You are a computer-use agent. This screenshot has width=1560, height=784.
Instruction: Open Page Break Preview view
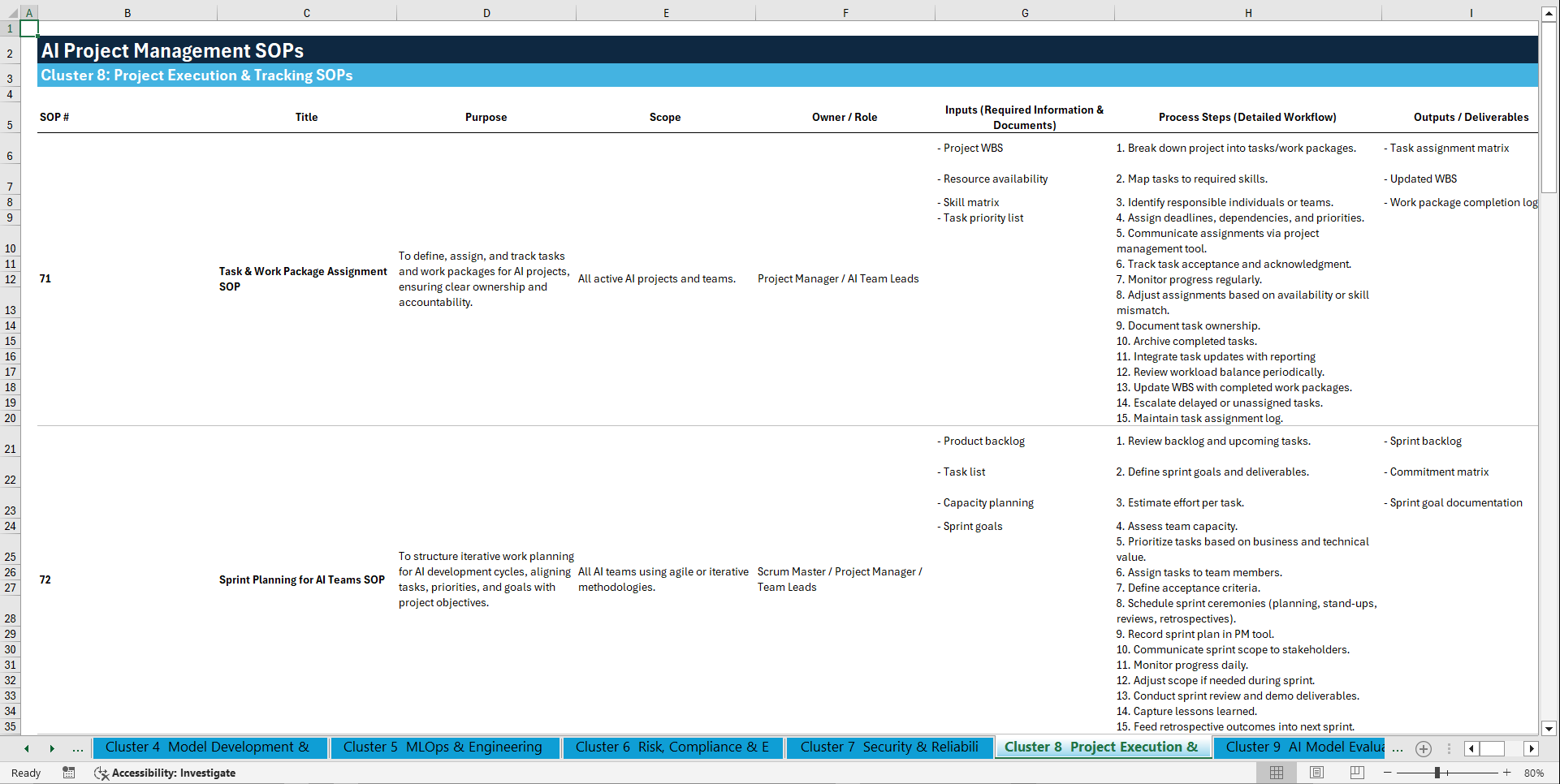point(1357,773)
